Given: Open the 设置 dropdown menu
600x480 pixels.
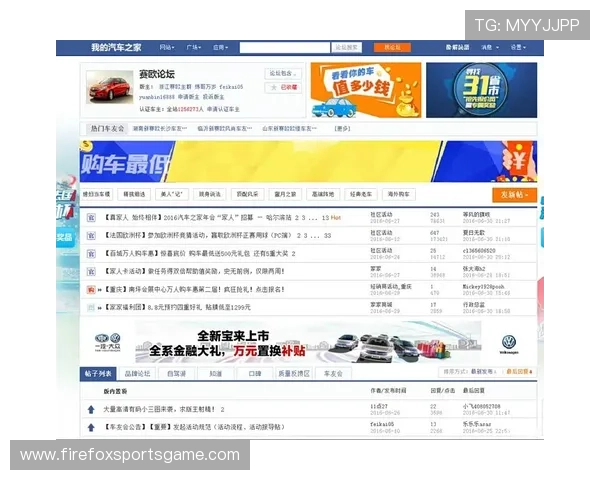Looking at the screenshot, I should (518, 47).
